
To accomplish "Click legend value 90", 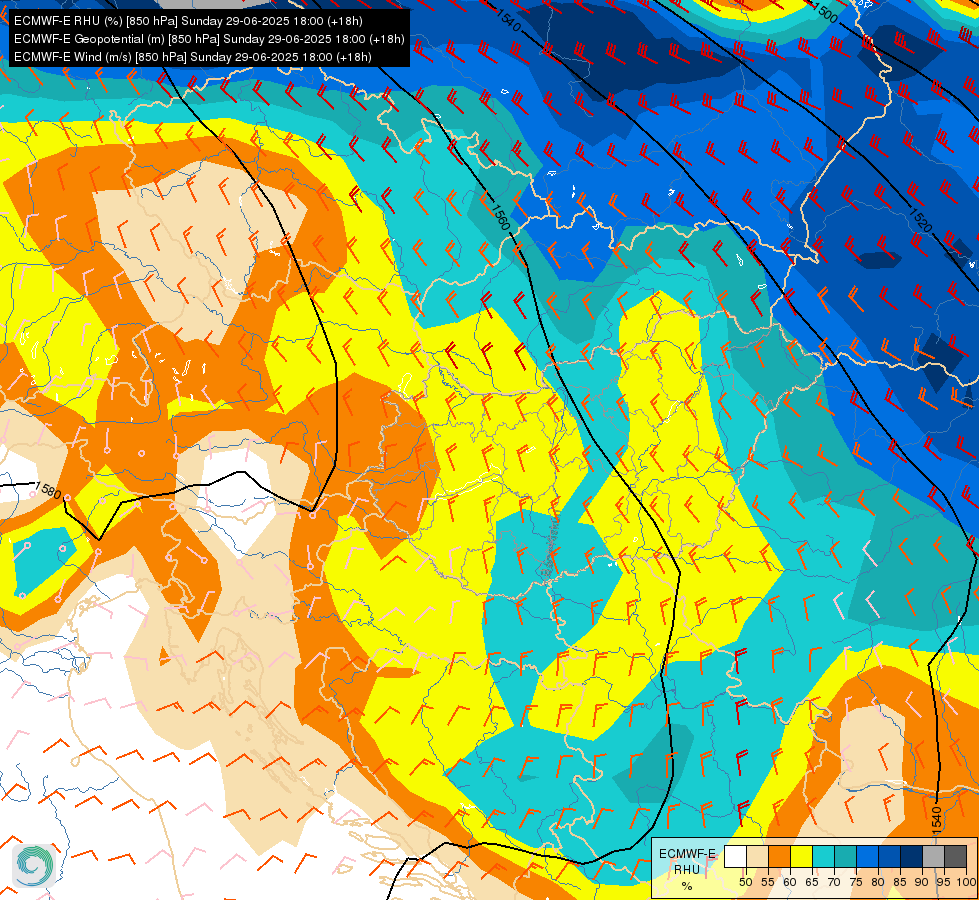I will [922, 882].
